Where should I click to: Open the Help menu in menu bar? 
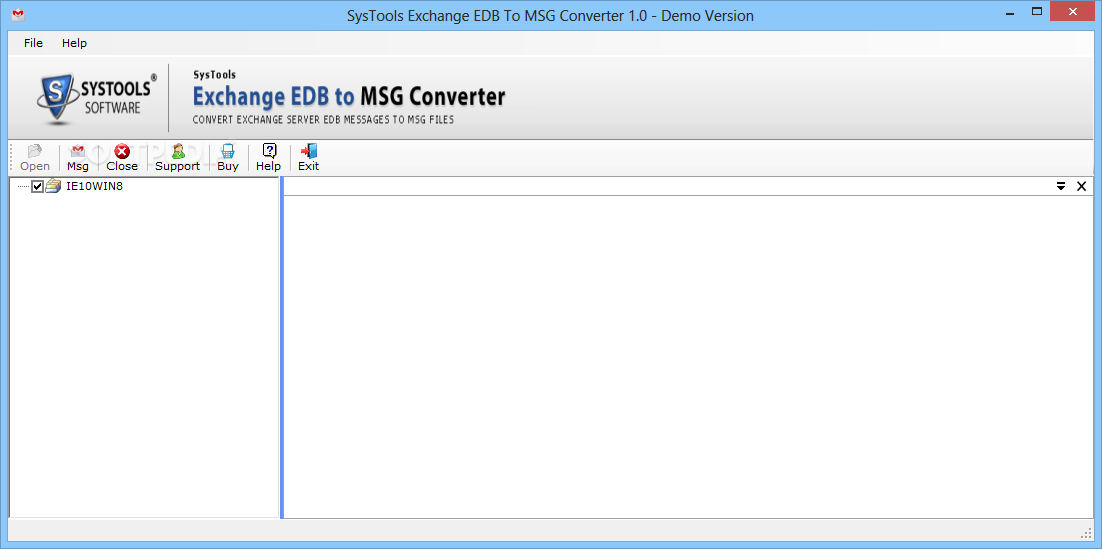pos(74,43)
